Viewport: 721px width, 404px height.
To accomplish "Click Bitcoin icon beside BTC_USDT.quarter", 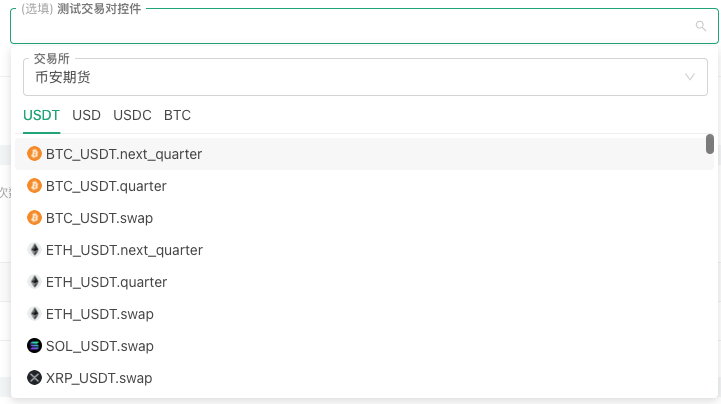I will click(34, 186).
